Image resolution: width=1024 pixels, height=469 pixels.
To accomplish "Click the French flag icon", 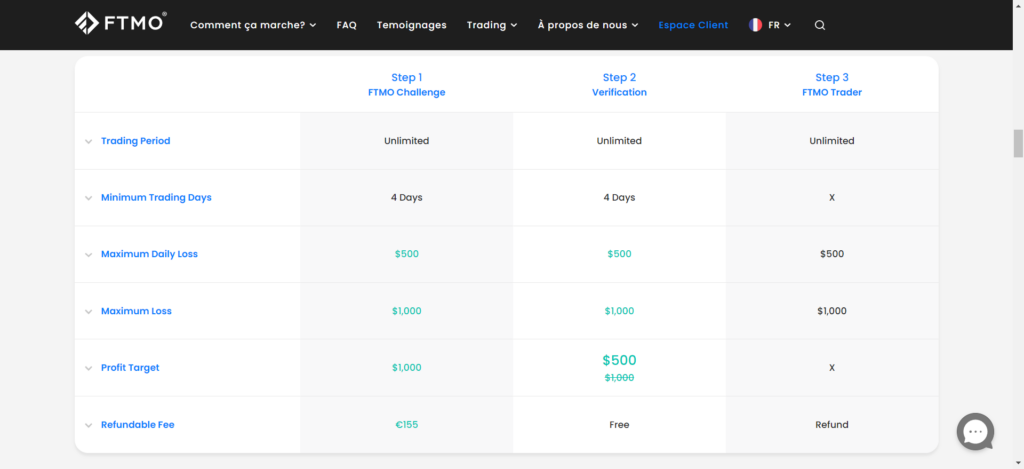I will [756, 25].
